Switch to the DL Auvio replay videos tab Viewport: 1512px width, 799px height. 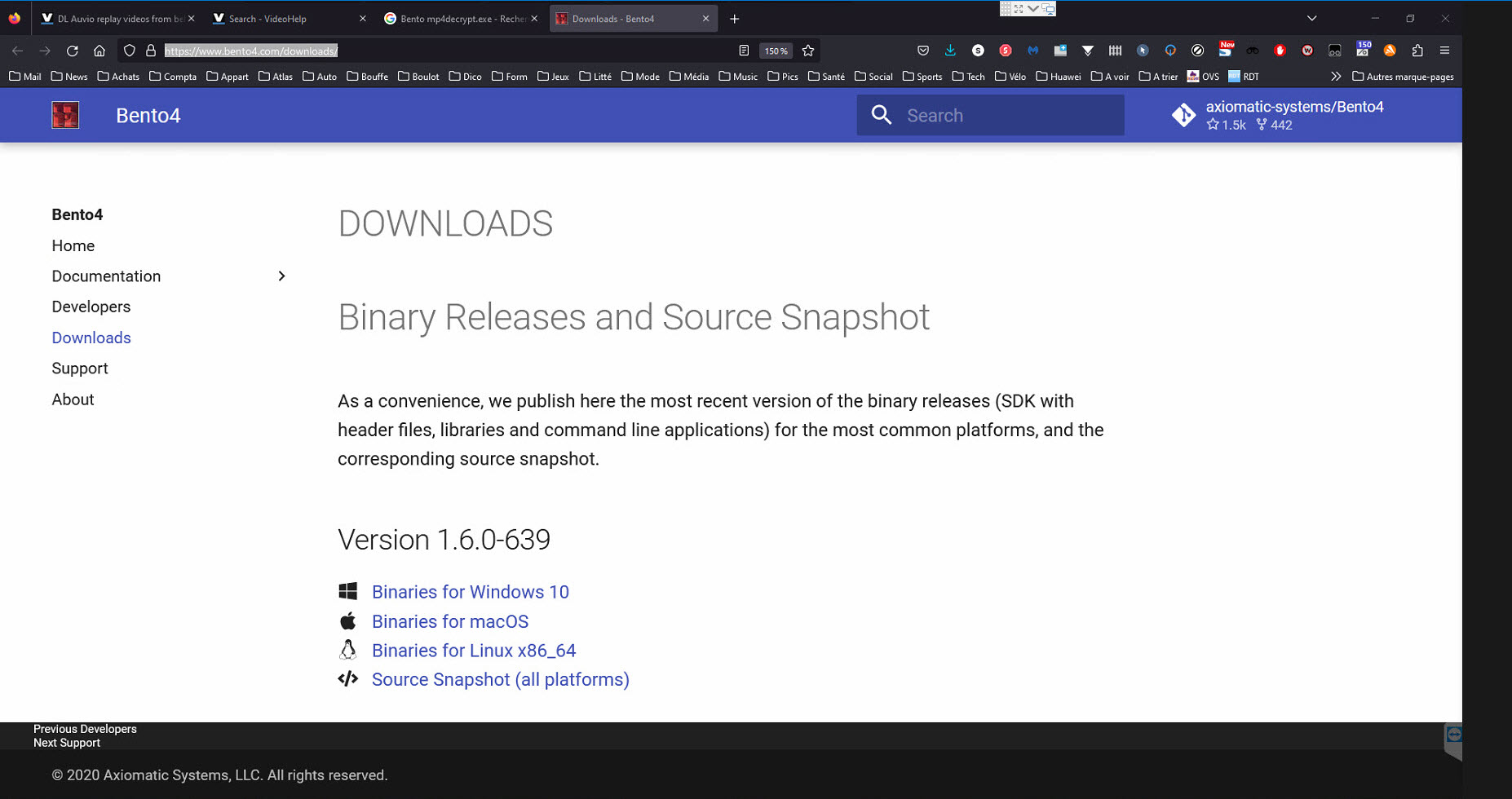[x=118, y=18]
